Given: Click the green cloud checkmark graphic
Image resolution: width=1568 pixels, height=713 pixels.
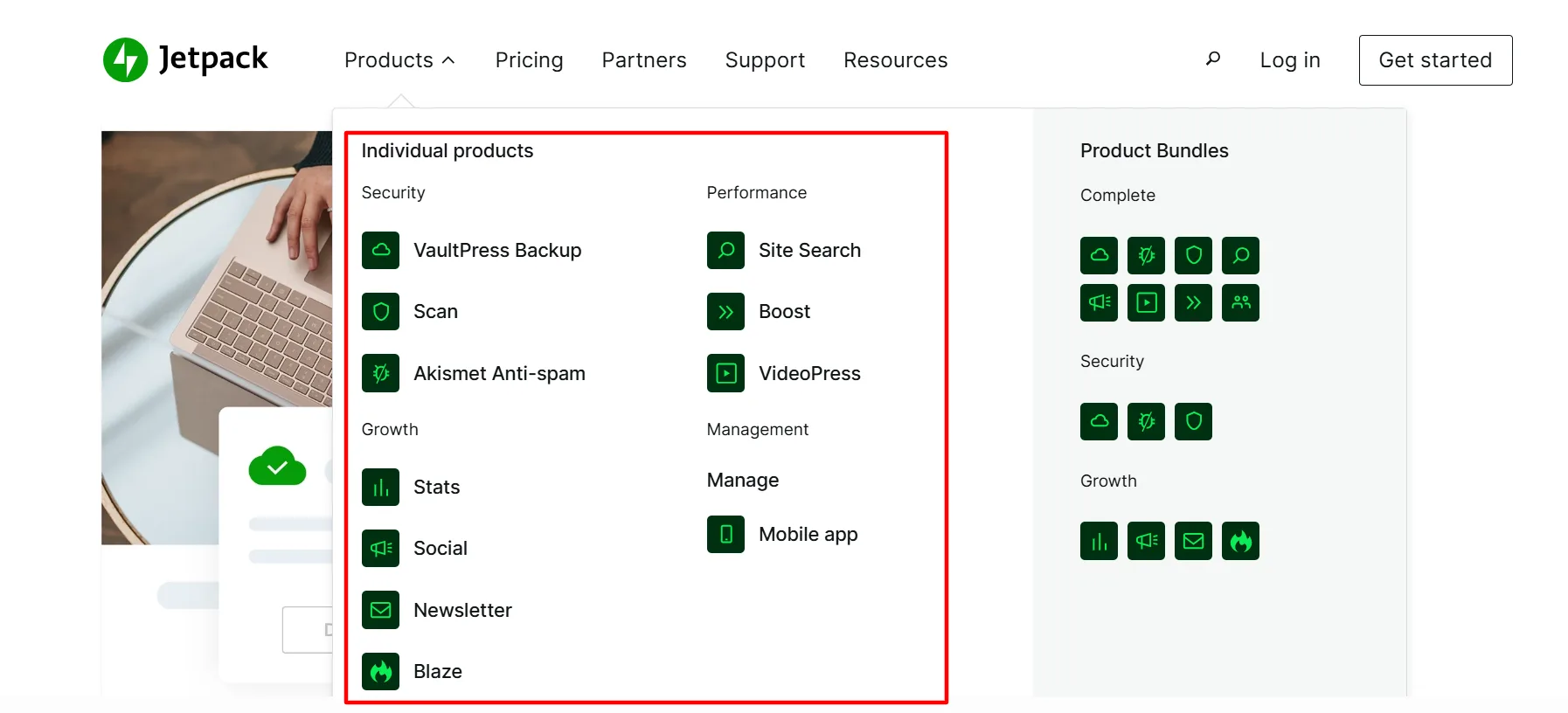Looking at the screenshot, I should (x=277, y=466).
